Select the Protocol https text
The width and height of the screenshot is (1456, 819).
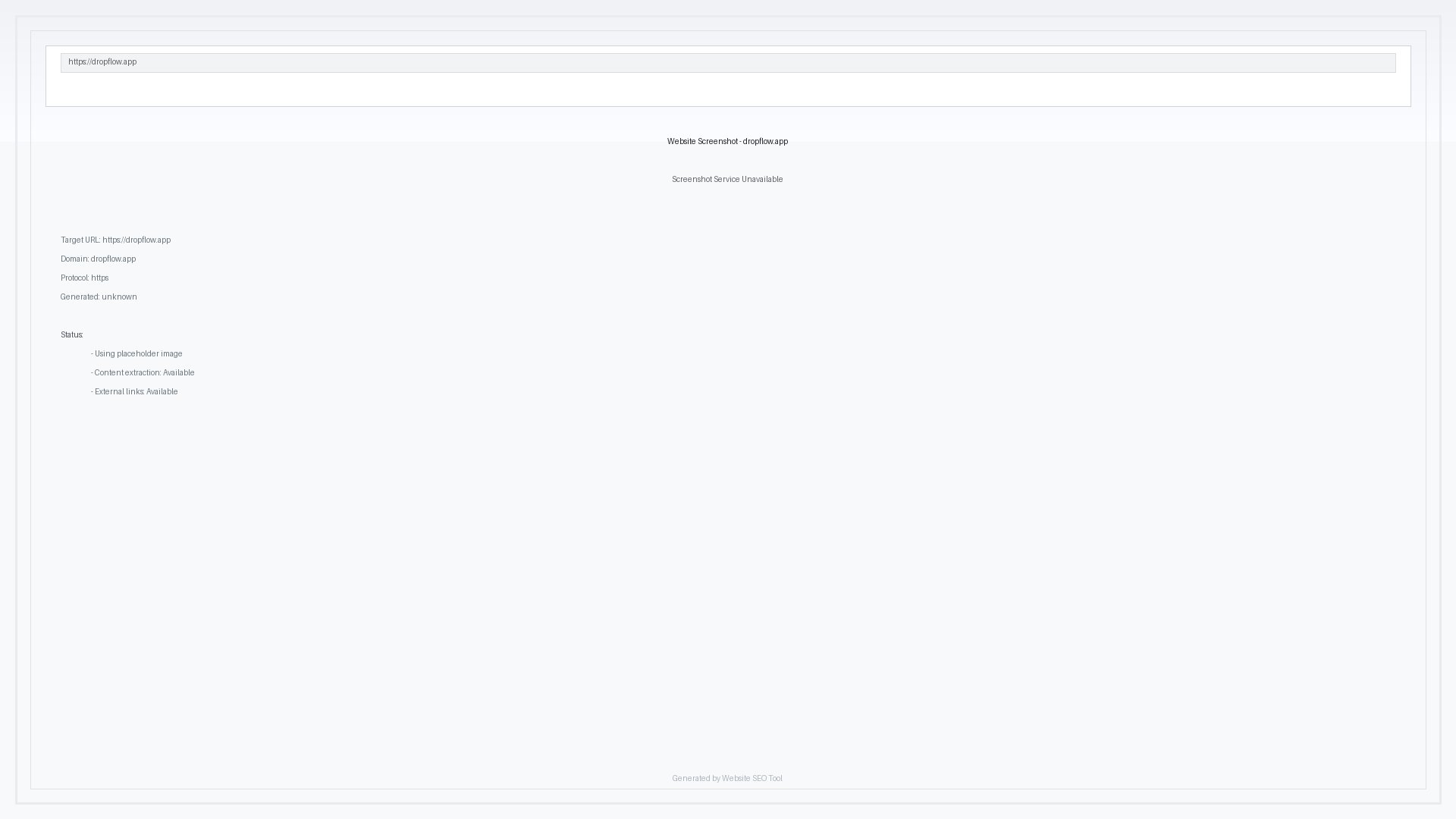pyautogui.click(x=85, y=278)
